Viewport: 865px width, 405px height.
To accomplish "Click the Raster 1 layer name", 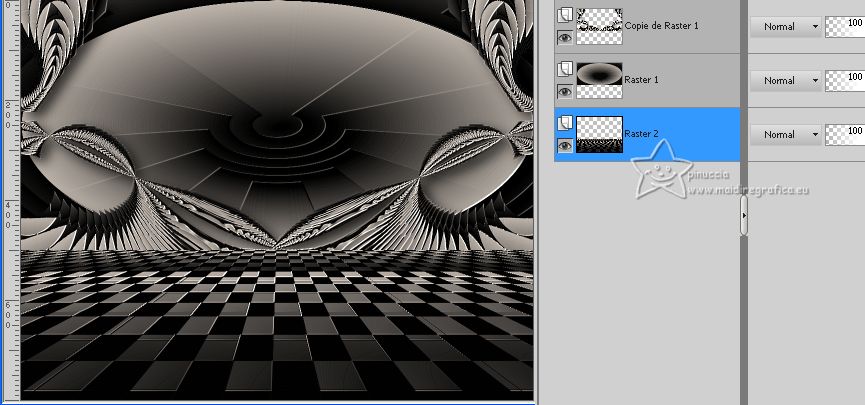I will point(641,80).
